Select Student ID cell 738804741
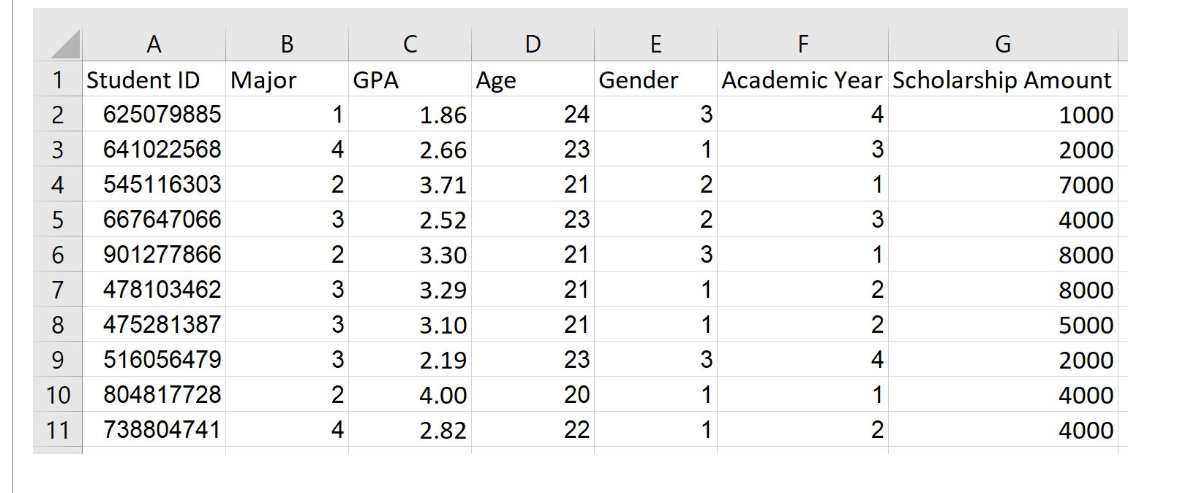The width and height of the screenshot is (1185, 493). coord(153,429)
